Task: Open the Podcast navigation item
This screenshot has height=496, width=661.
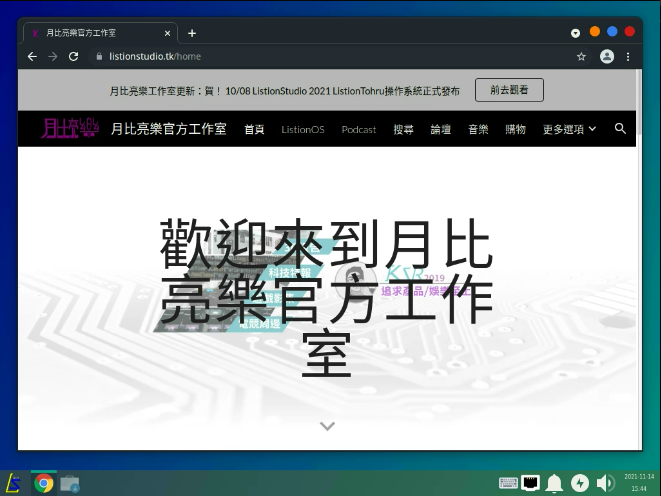Action: (359, 129)
